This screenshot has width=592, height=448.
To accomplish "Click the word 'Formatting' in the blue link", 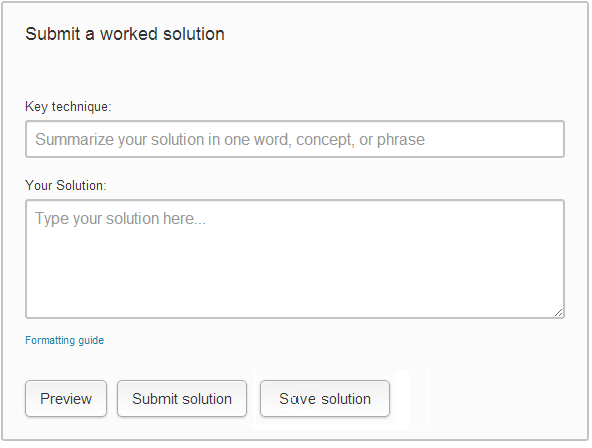I will 50,340.
